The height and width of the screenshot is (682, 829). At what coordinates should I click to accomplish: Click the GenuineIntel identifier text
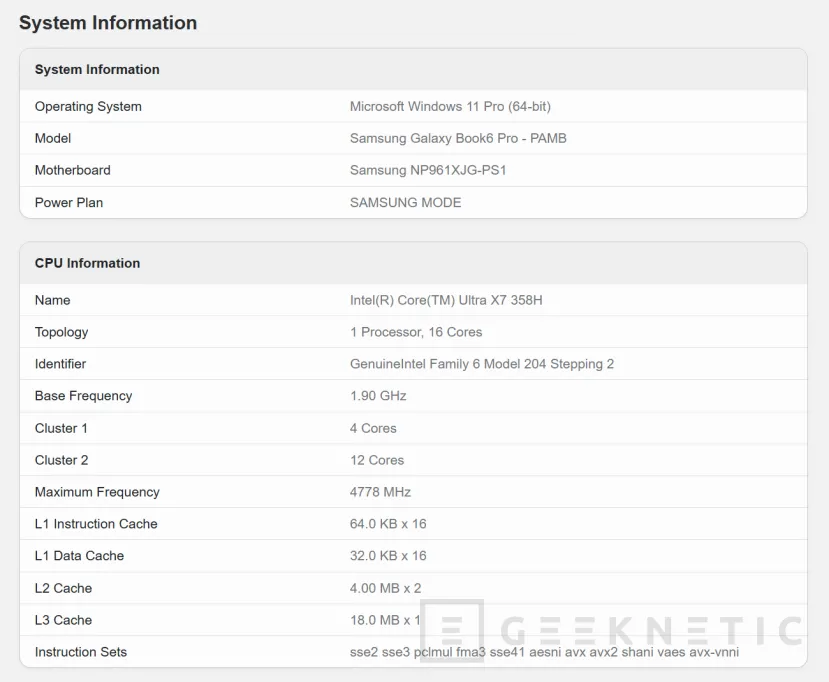tap(482, 364)
